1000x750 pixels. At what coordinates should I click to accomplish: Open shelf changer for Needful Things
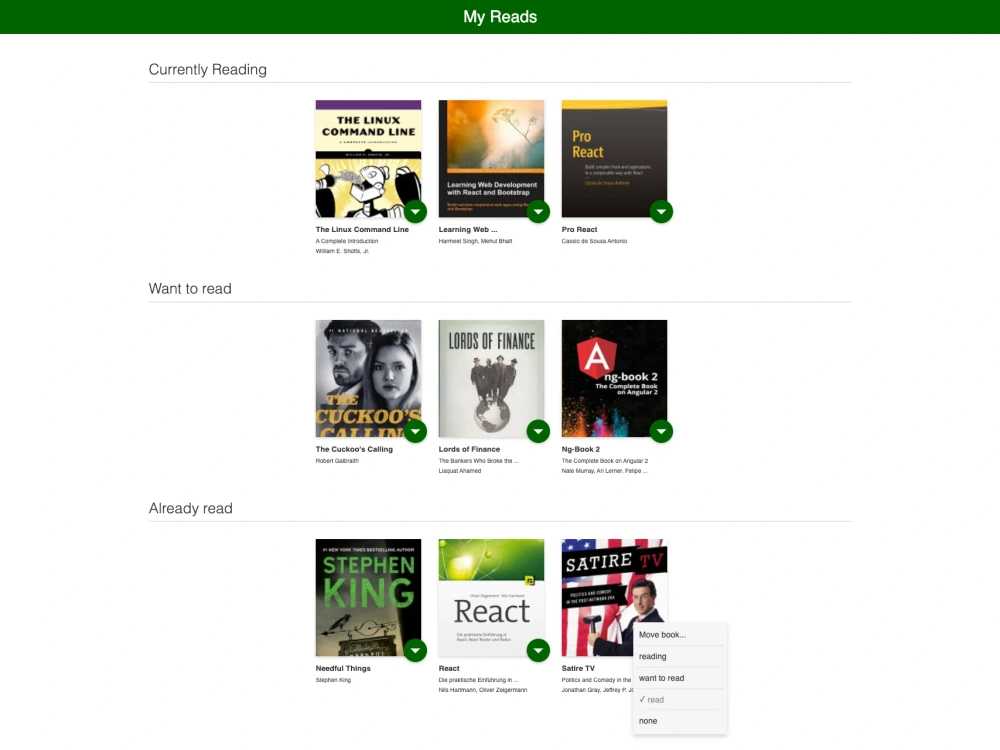point(415,651)
